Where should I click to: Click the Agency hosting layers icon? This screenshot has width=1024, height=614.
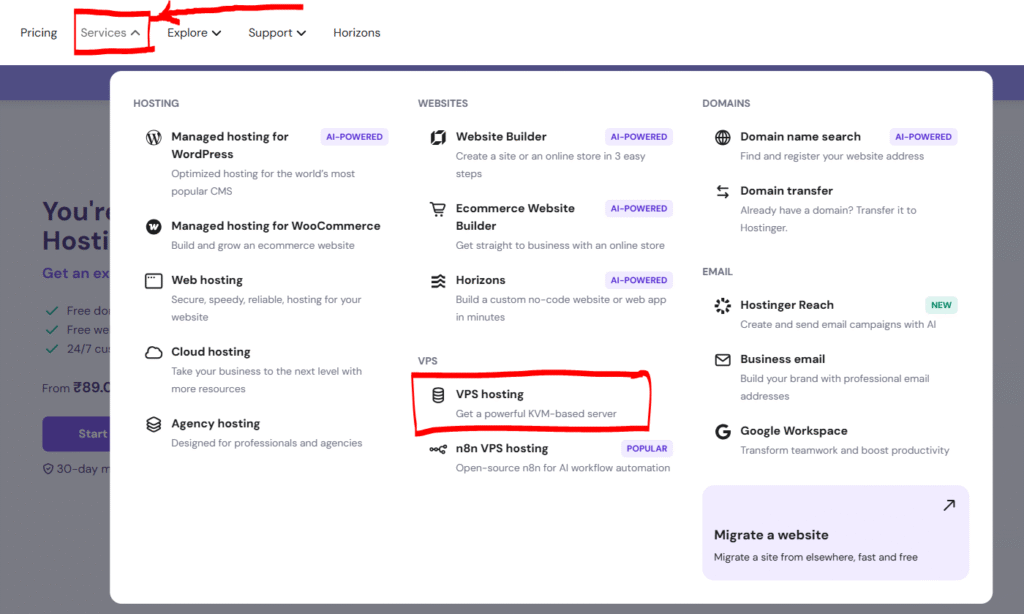153,424
